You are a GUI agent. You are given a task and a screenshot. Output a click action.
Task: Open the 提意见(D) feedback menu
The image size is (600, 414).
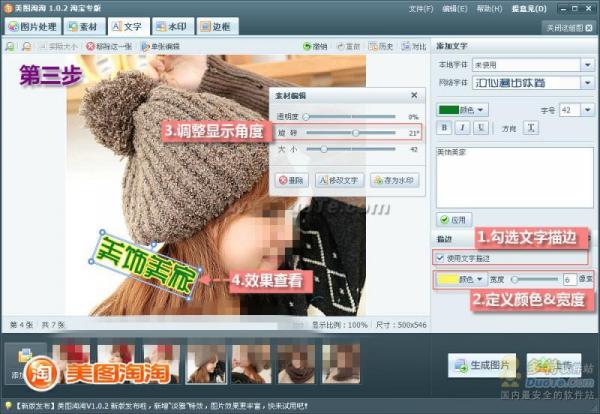pyautogui.click(x=529, y=8)
